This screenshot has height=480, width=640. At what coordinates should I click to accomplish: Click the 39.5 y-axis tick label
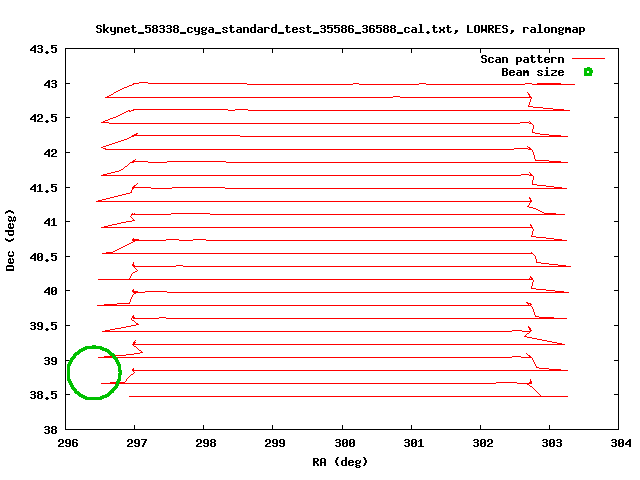click(43, 326)
